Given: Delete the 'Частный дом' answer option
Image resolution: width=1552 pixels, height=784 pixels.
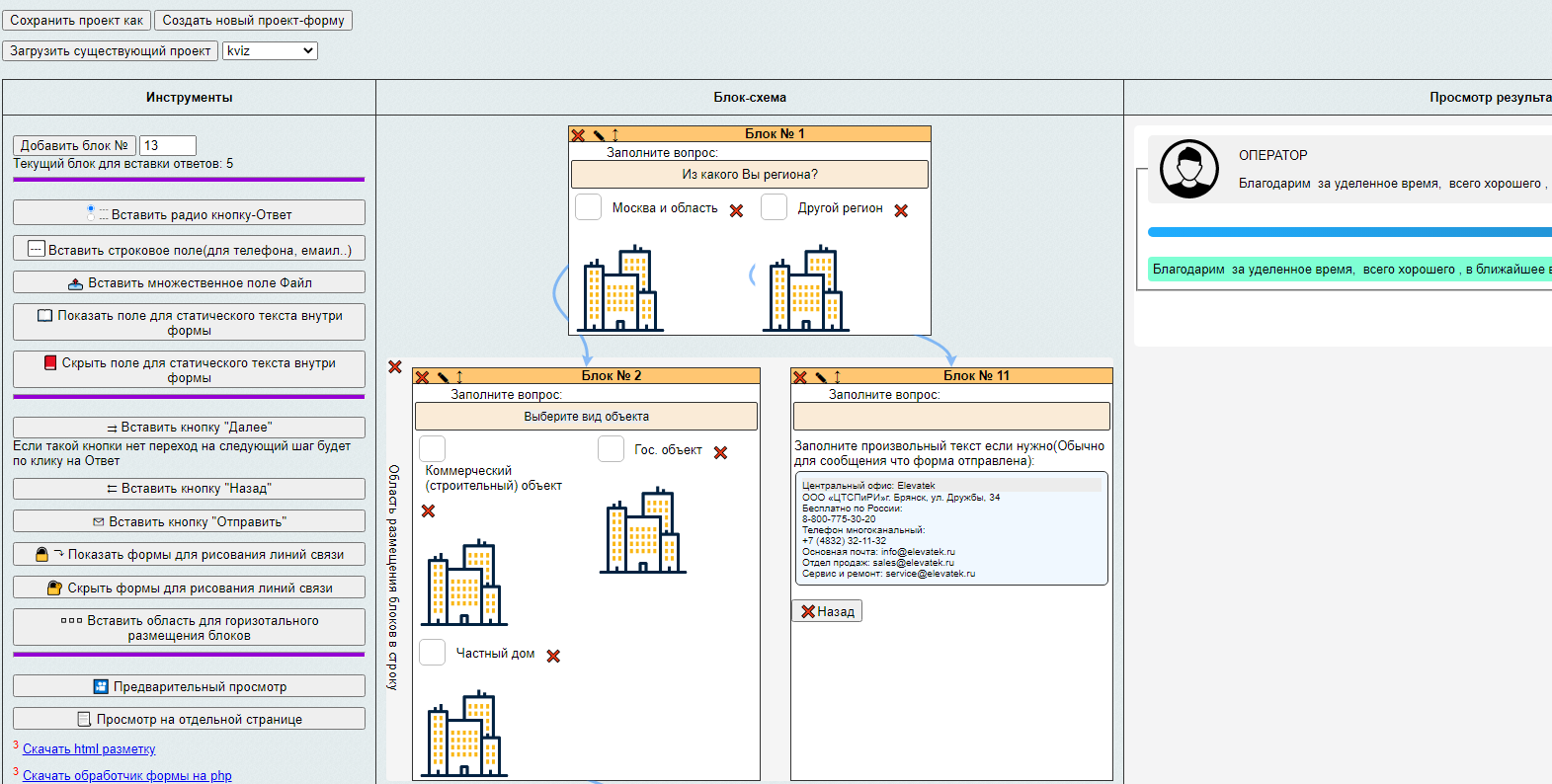Looking at the screenshot, I should point(553,657).
